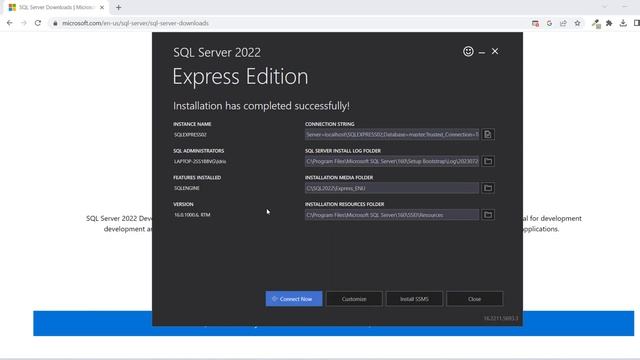Open the Chrome downloads icon
Viewport: 640px width, 360px height.
point(623,23)
